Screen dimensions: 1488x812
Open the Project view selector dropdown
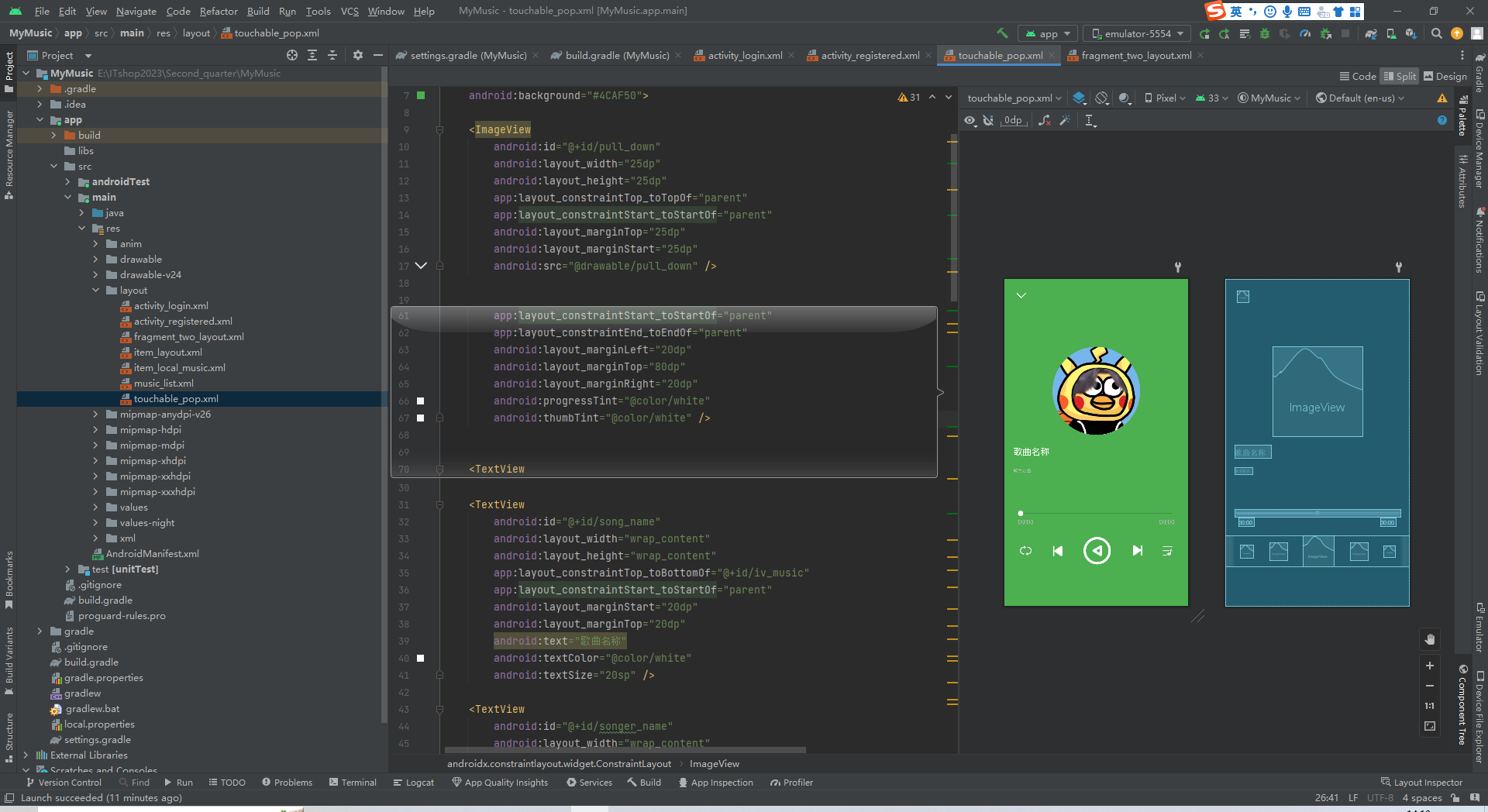[x=60, y=55]
